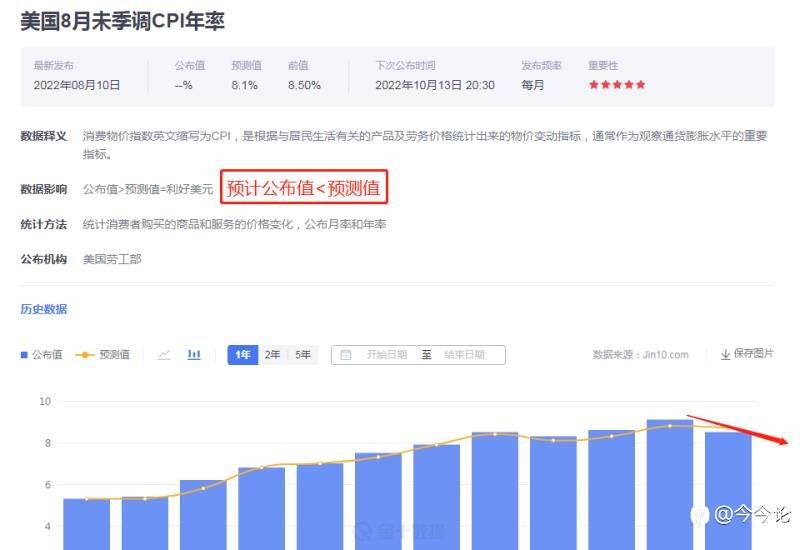800x550 pixels.
Task: Click the 数据释义 label
Action: pos(44,136)
